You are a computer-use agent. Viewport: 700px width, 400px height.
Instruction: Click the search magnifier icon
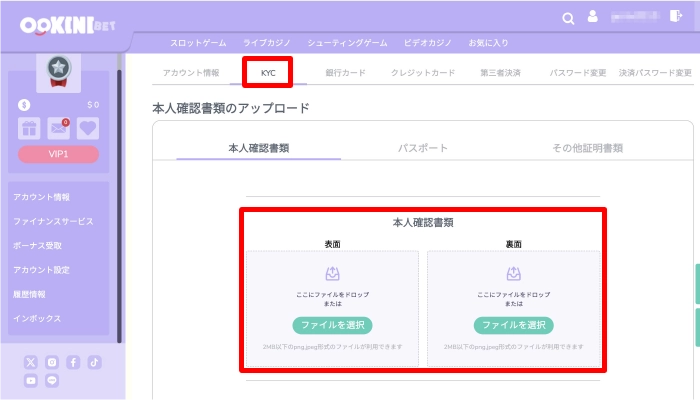pos(568,18)
